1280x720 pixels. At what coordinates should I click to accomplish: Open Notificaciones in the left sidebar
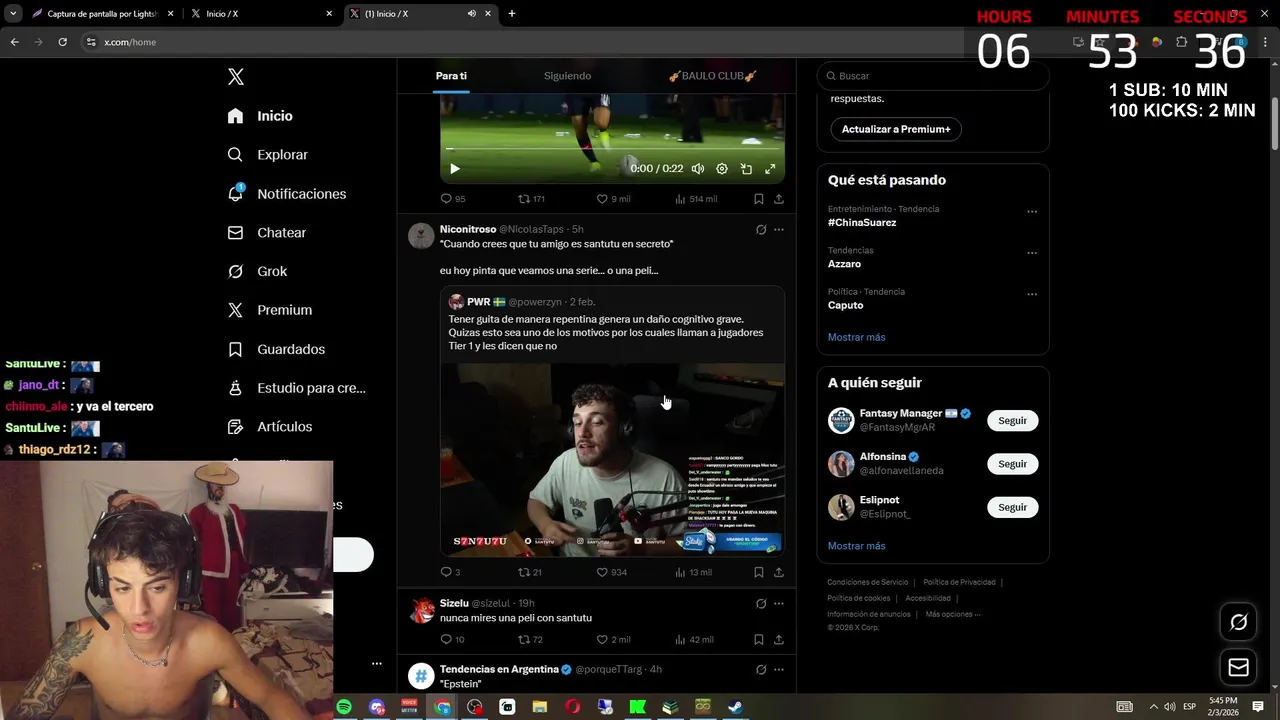[286, 194]
